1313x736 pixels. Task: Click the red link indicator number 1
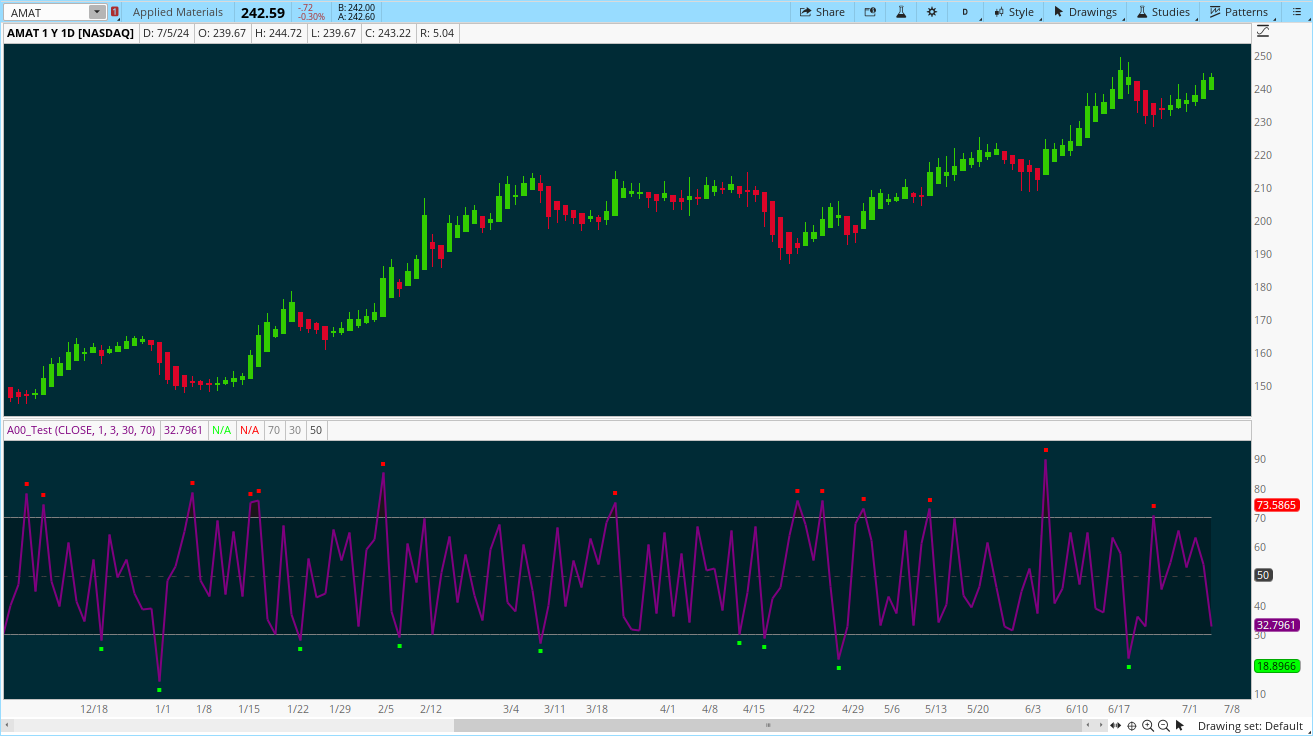pos(115,12)
